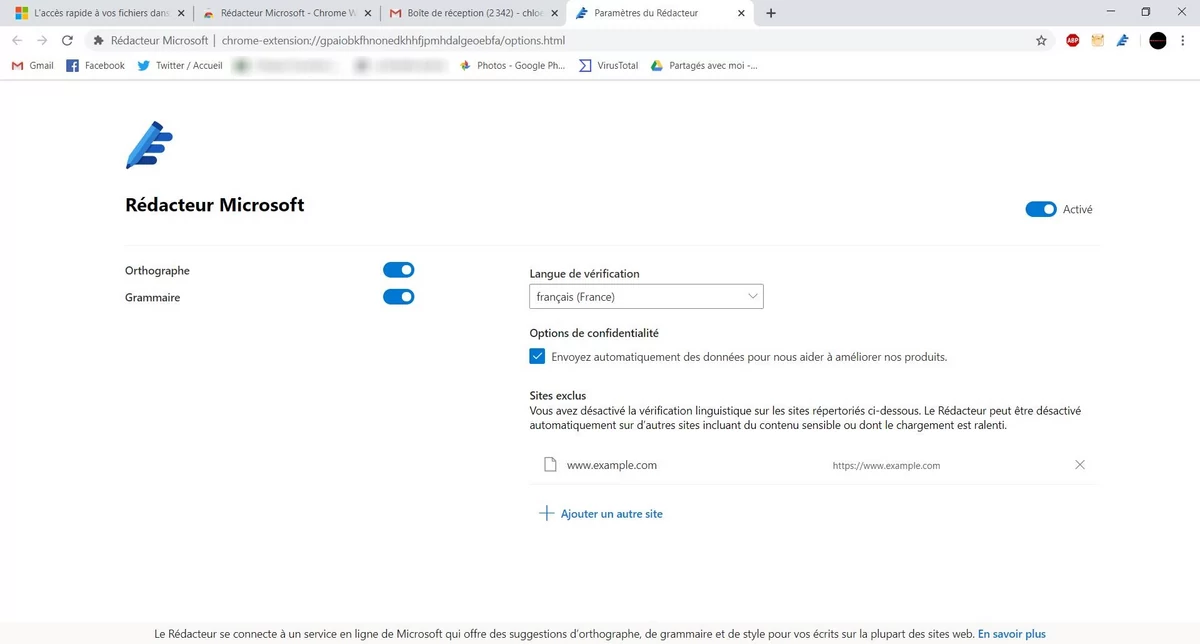
Task: Open the ABP Adblock Plus extension
Action: coord(1073,41)
